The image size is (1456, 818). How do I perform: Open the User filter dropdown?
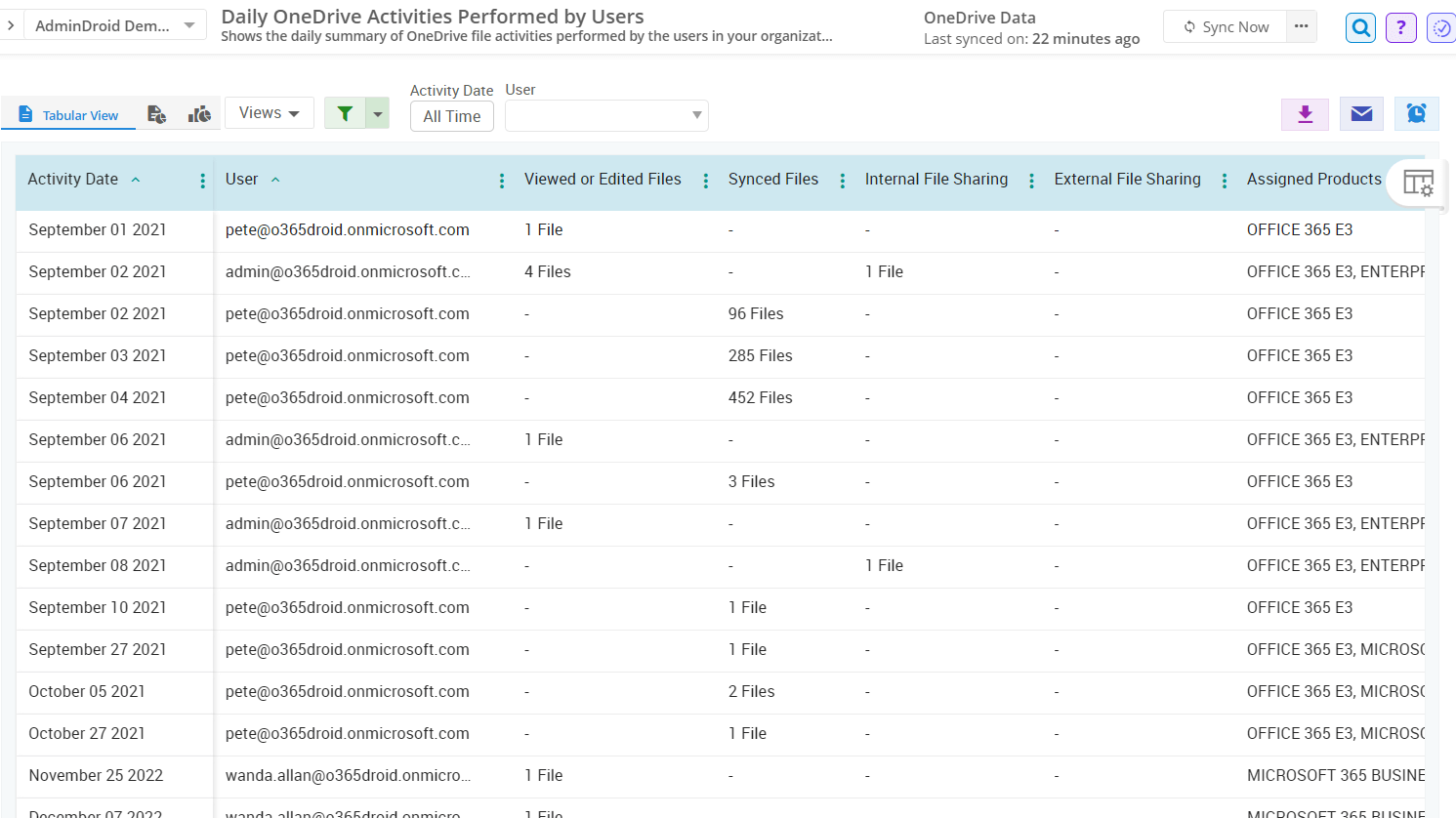[x=605, y=115]
